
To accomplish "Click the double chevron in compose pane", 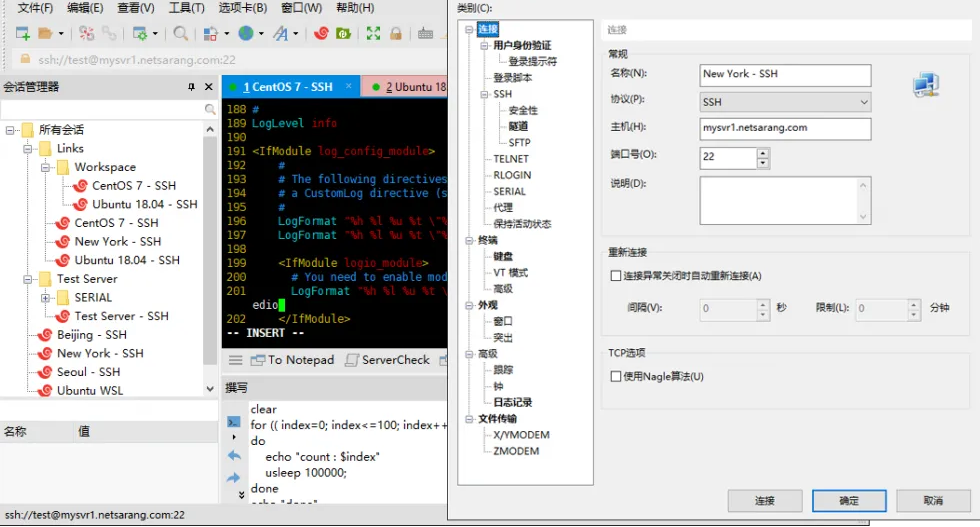I will click(242, 495).
